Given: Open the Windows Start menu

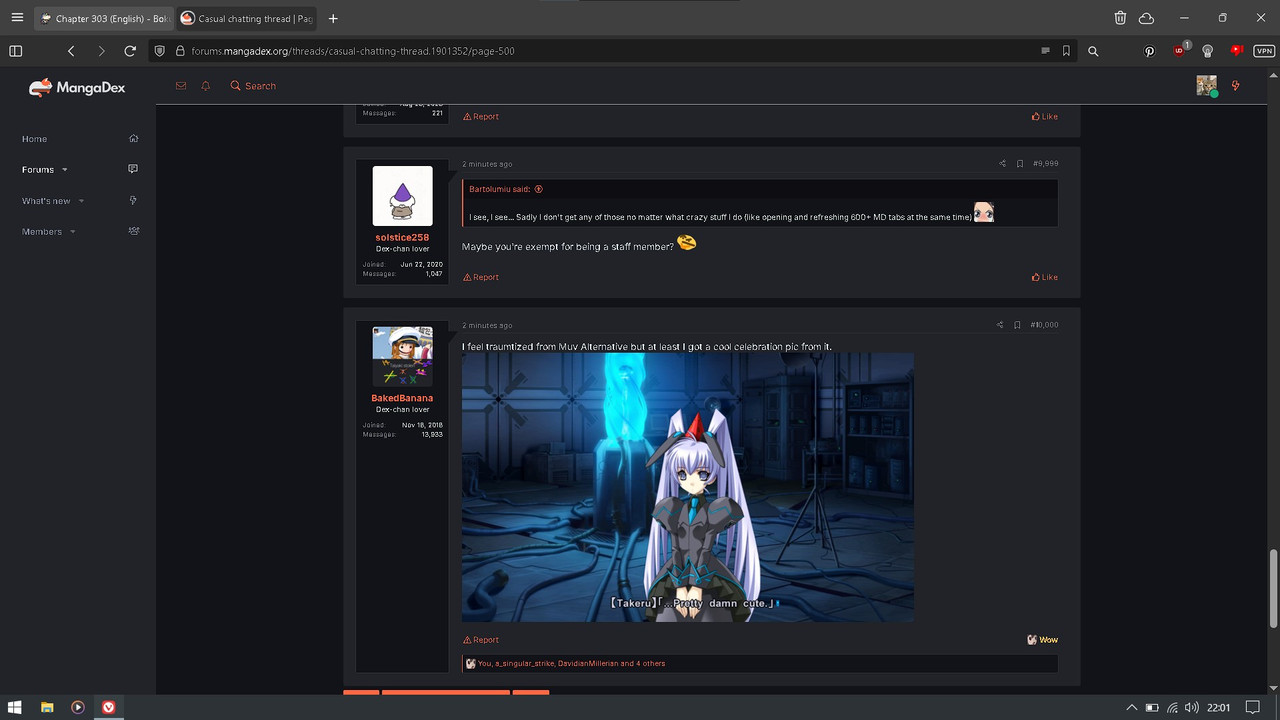Looking at the screenshot, I should point(15,707).
